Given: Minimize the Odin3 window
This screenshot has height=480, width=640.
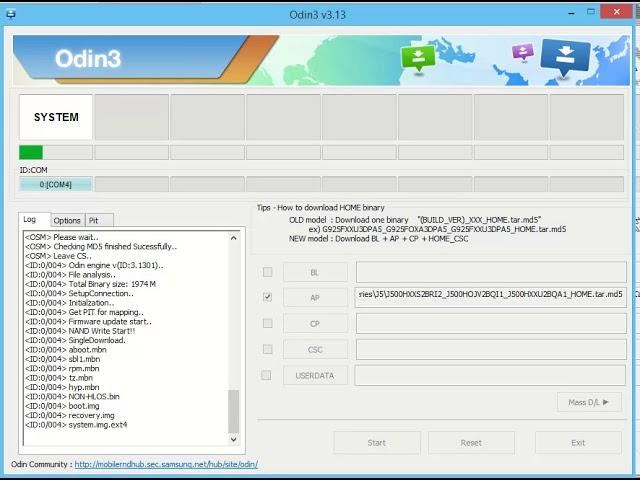Looking at the screenshot, I should coord(571,13).
